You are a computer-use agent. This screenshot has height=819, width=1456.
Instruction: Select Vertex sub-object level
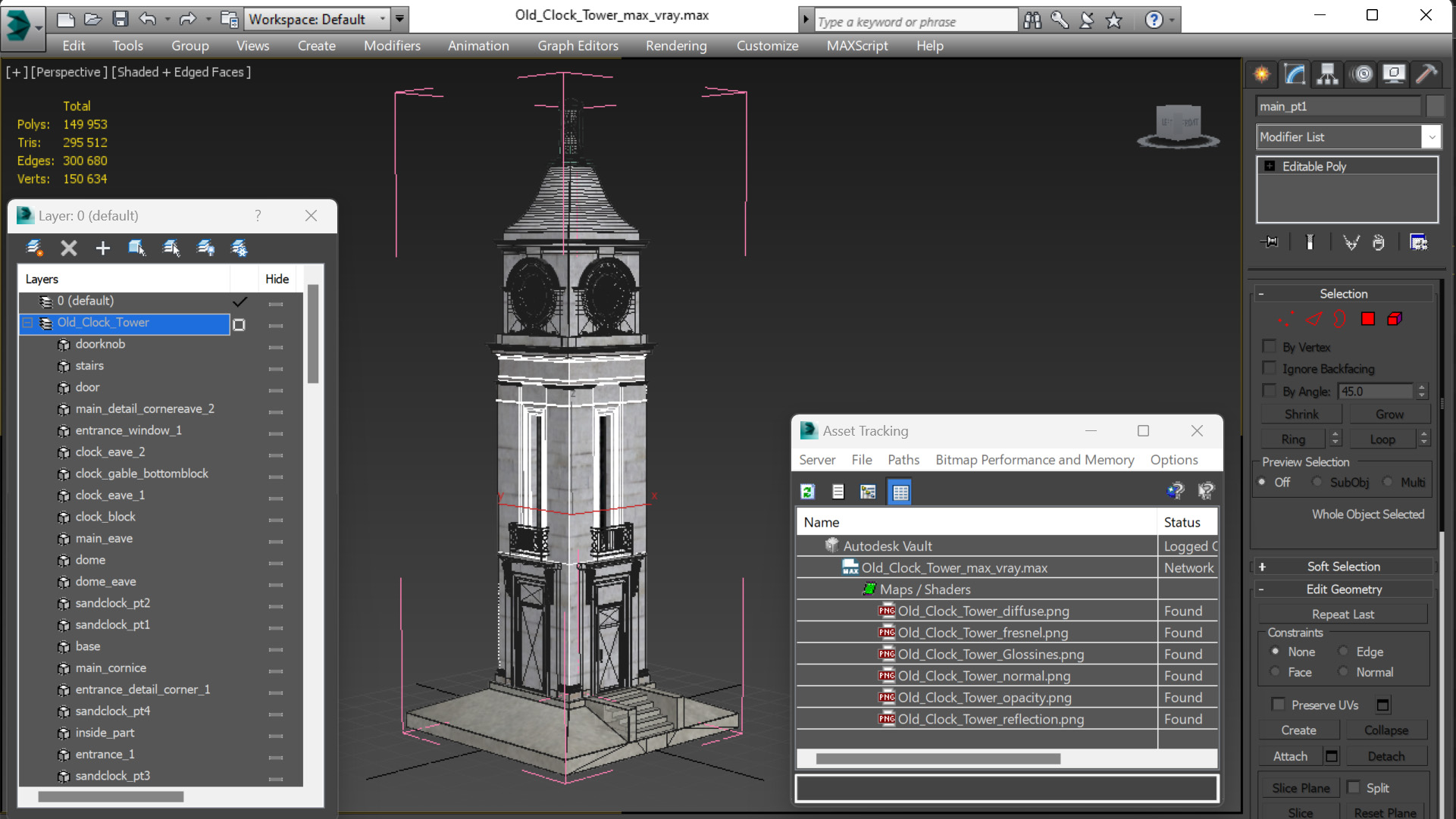1285,319
